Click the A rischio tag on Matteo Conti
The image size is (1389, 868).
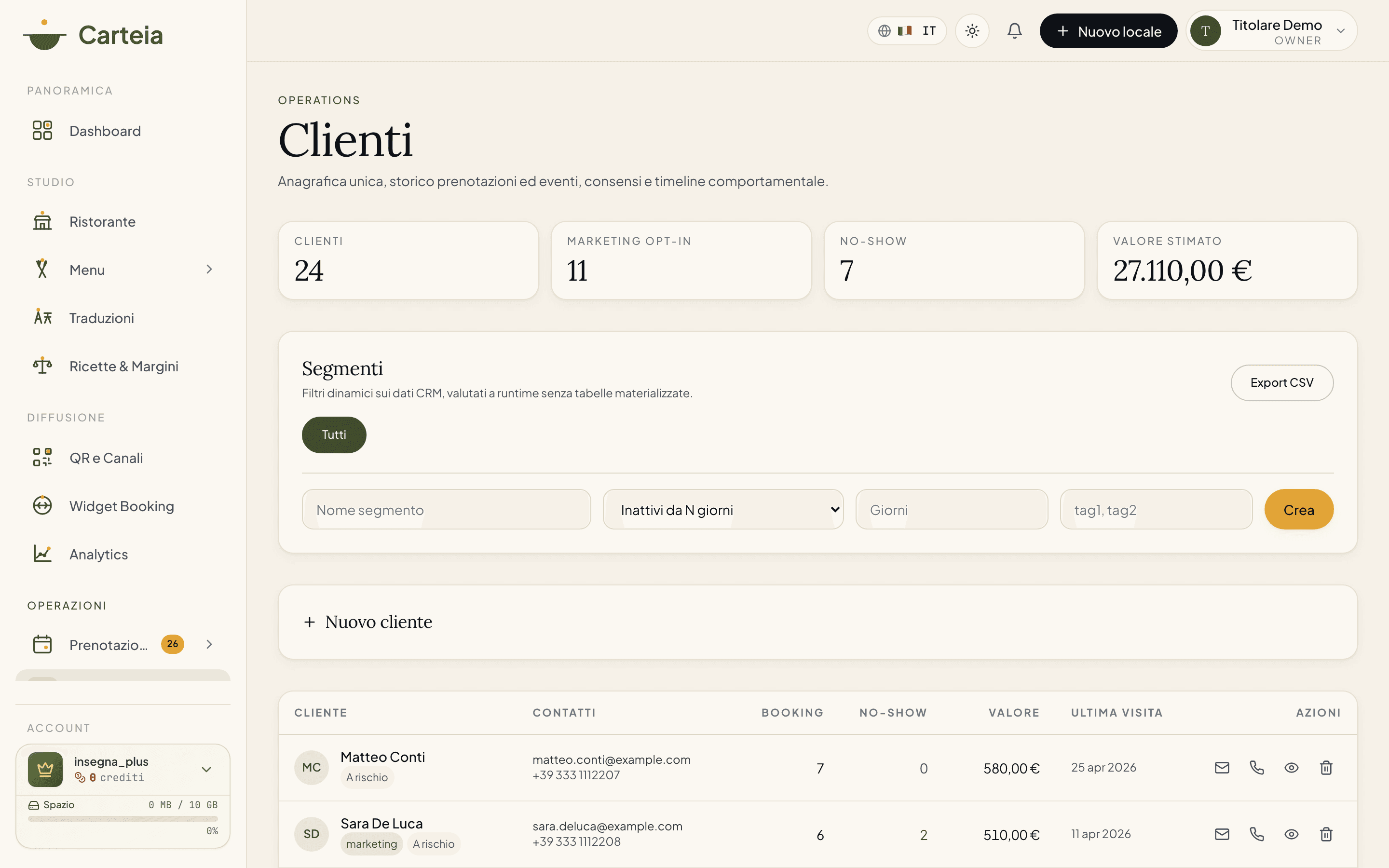click(367, 777)
